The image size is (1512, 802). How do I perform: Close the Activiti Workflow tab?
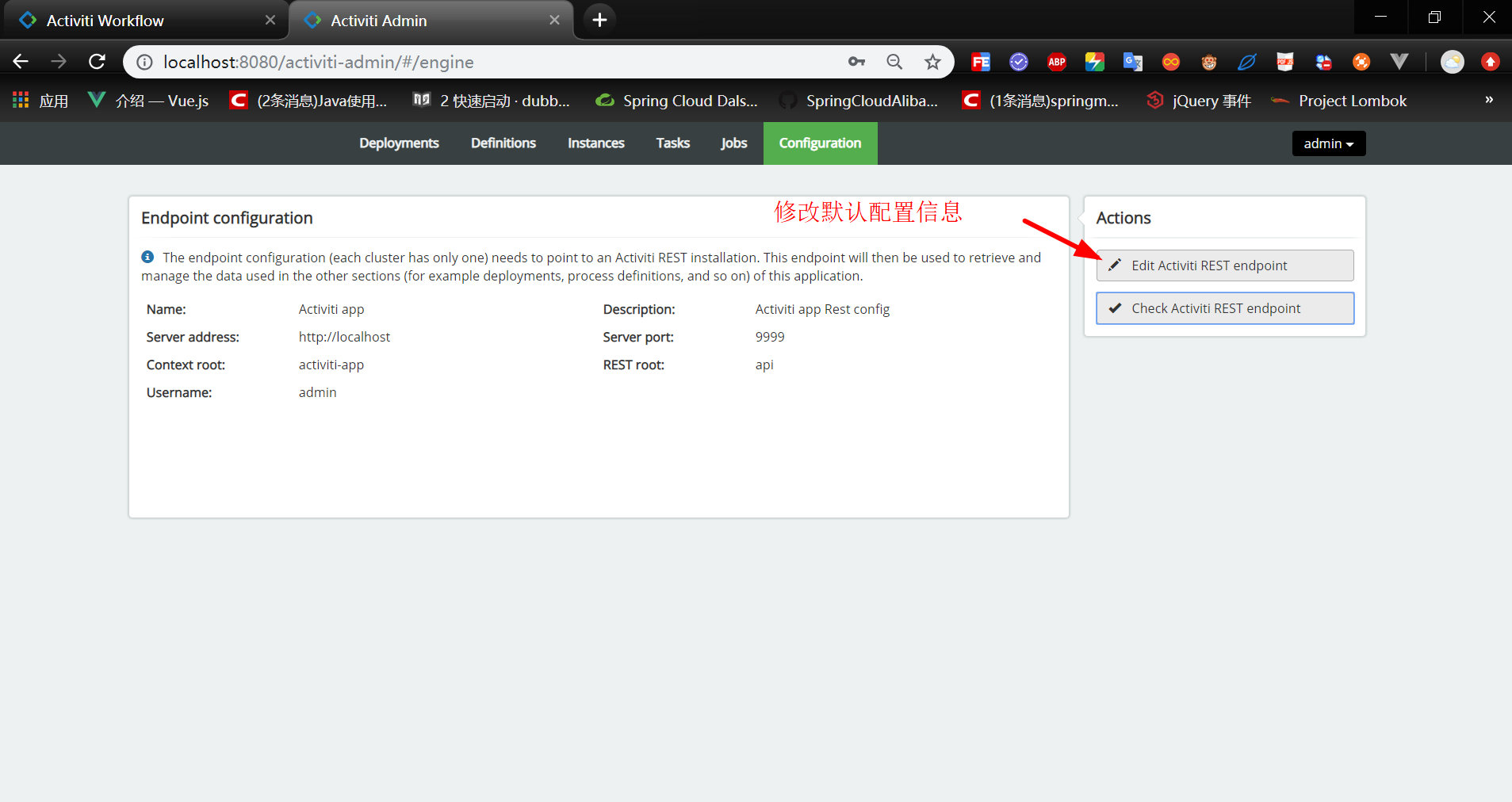pos(270,20)
